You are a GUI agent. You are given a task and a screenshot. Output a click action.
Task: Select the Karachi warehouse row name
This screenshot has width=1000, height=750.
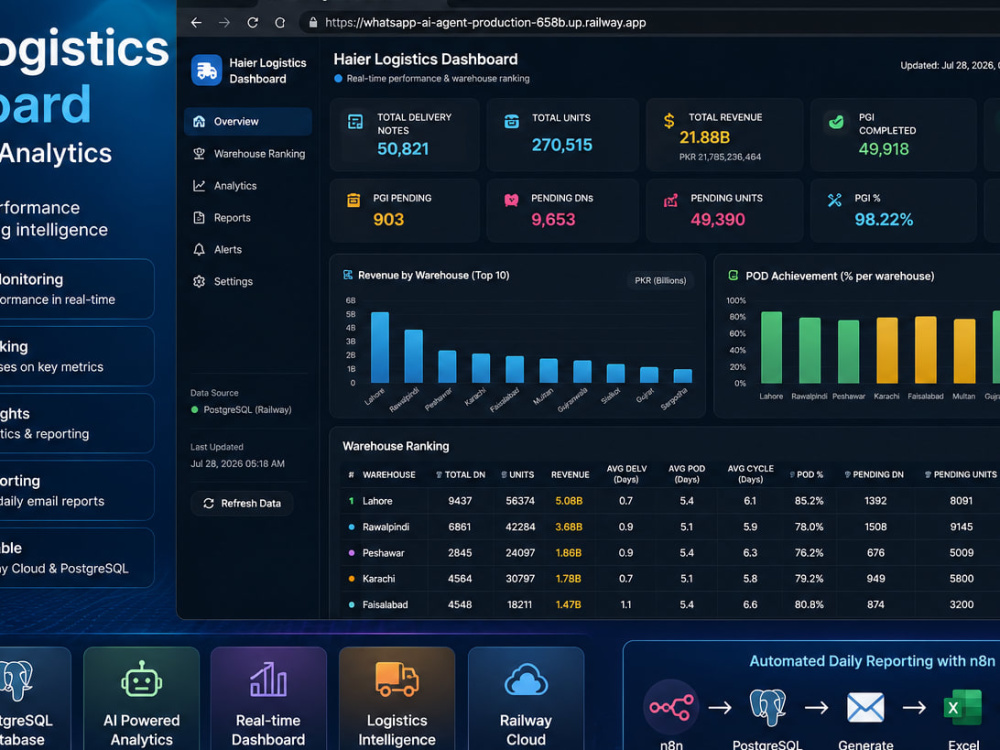[x=379, y=578]
